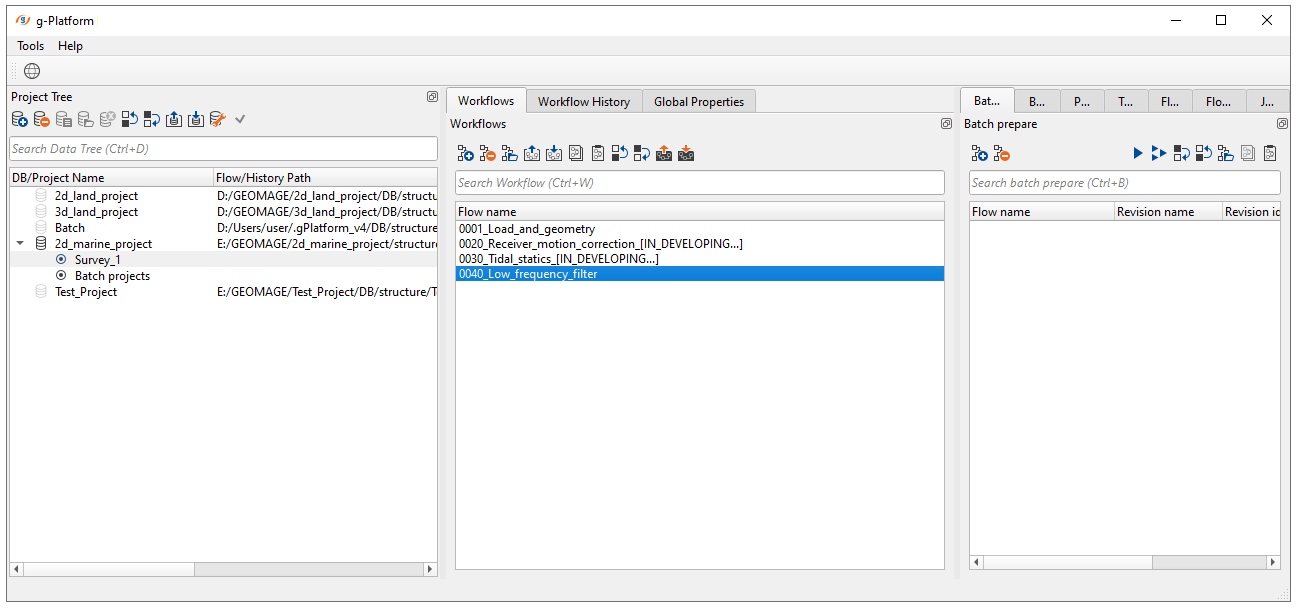Select the 0001_Load_and_geometry workflow
This screenshot has height=609, width=1297.
pos(527,229)
